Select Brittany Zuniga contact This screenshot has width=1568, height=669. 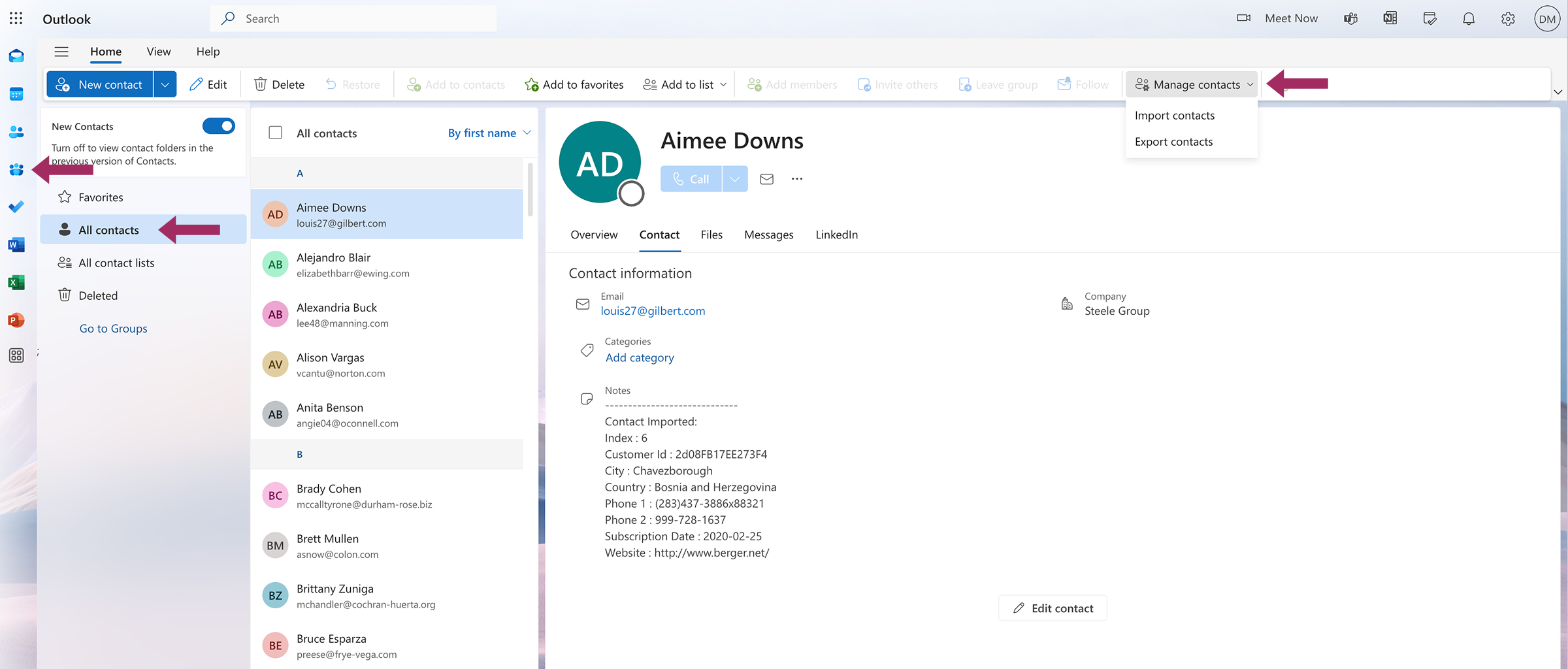tap(387, 596)
